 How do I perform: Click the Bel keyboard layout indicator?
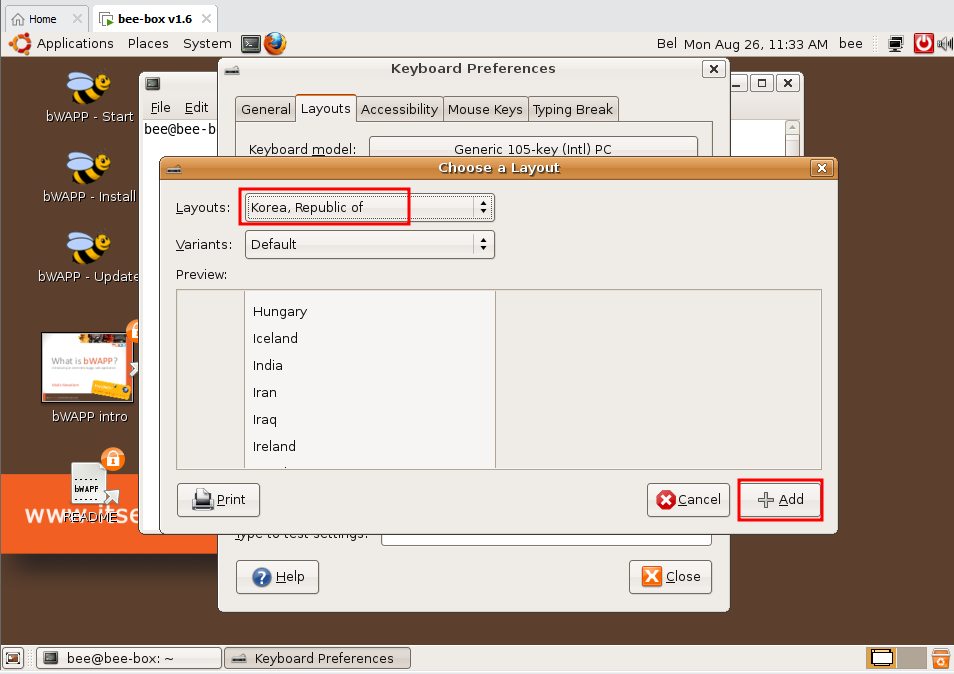click(x=666, y=44)
